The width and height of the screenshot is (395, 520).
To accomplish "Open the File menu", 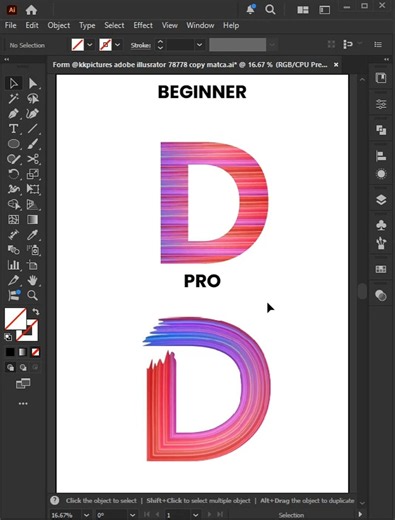I will pos(10,25).
